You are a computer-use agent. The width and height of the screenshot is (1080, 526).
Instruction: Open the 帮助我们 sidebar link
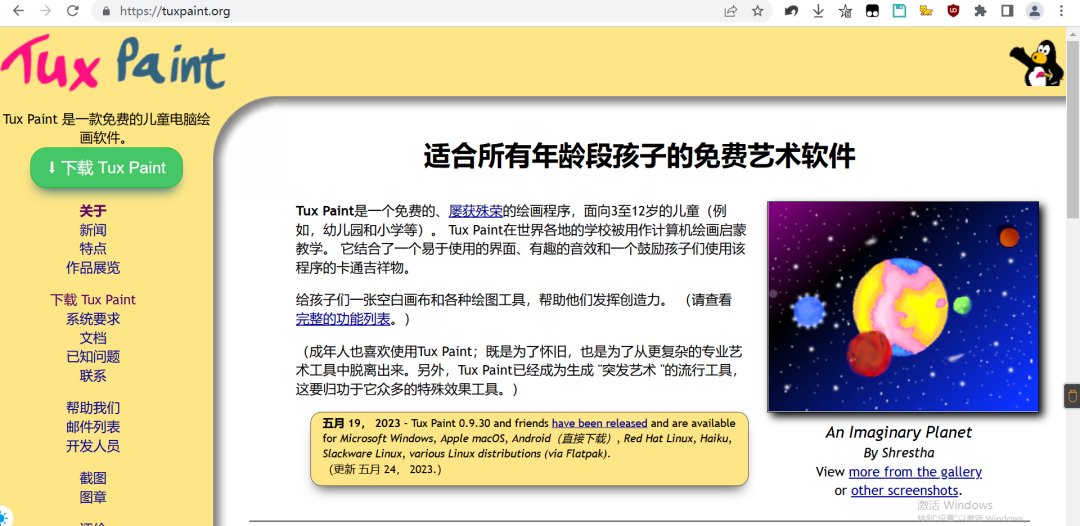93,408
